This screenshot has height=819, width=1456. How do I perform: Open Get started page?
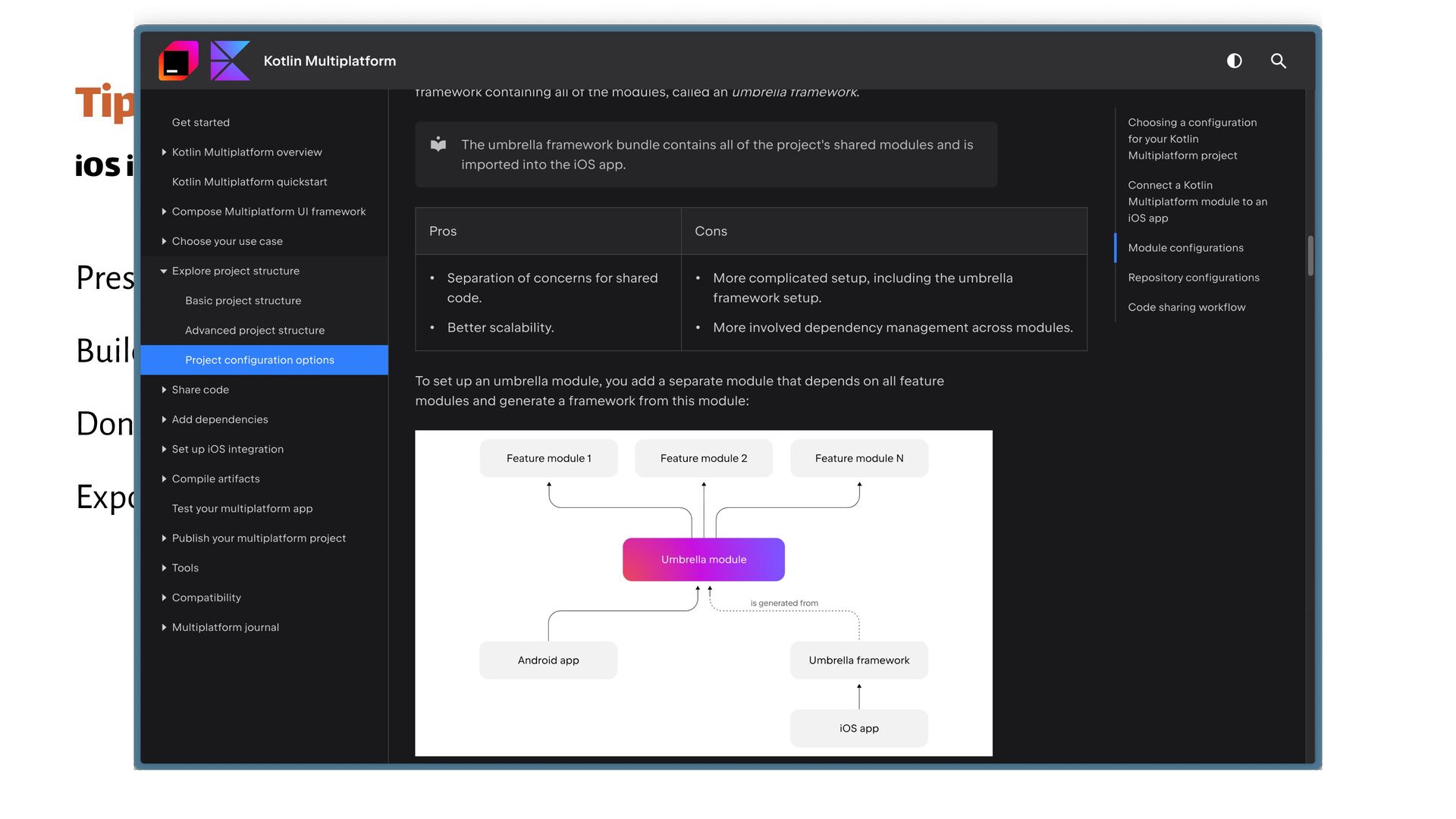200,122
